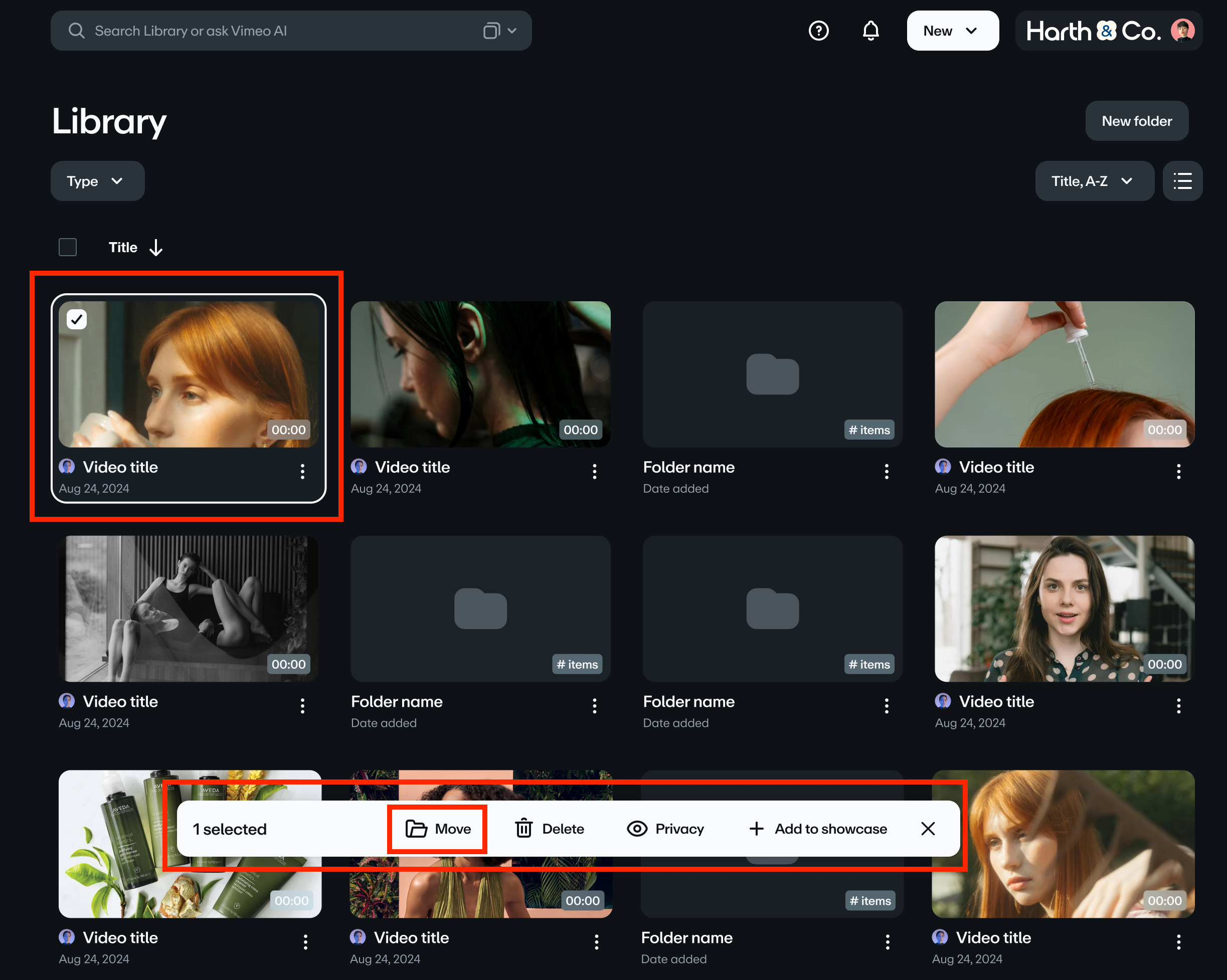The image size is (1227, 980).
Task: Expand the New button dropdown
Action: point(952,31)
